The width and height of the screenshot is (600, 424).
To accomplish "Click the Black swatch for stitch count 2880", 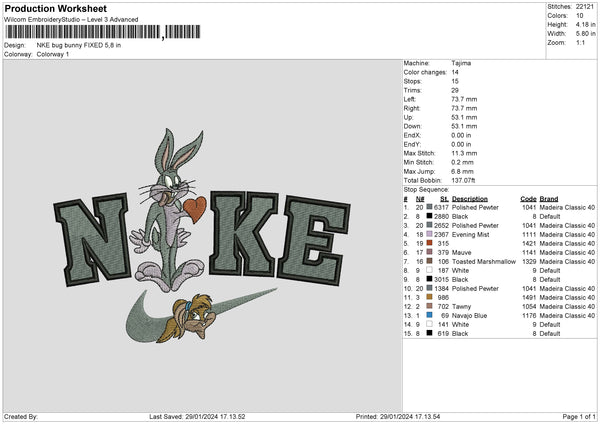I will coord(429,216).
